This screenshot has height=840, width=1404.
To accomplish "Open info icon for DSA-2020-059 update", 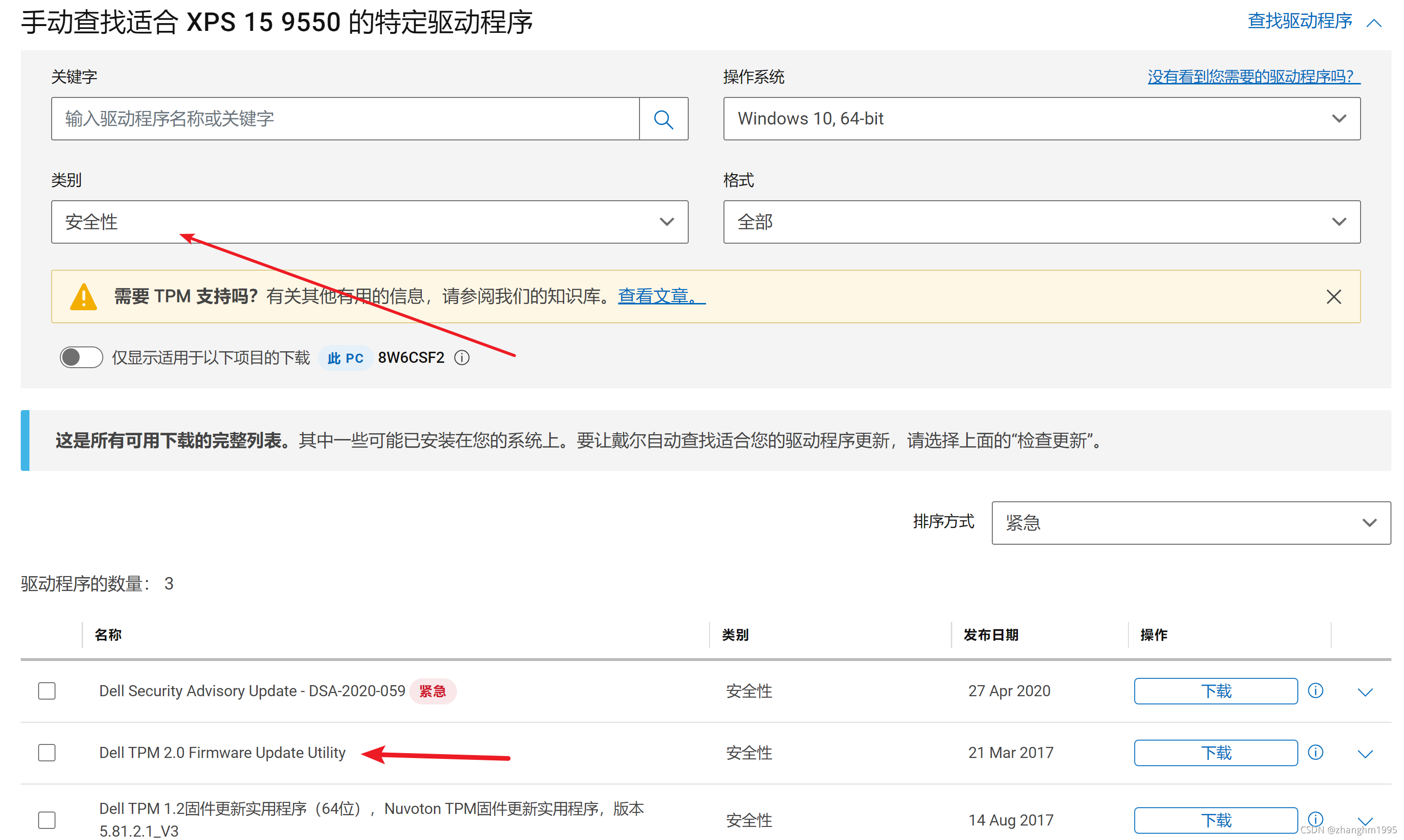I will click(x=1315, y=690).
